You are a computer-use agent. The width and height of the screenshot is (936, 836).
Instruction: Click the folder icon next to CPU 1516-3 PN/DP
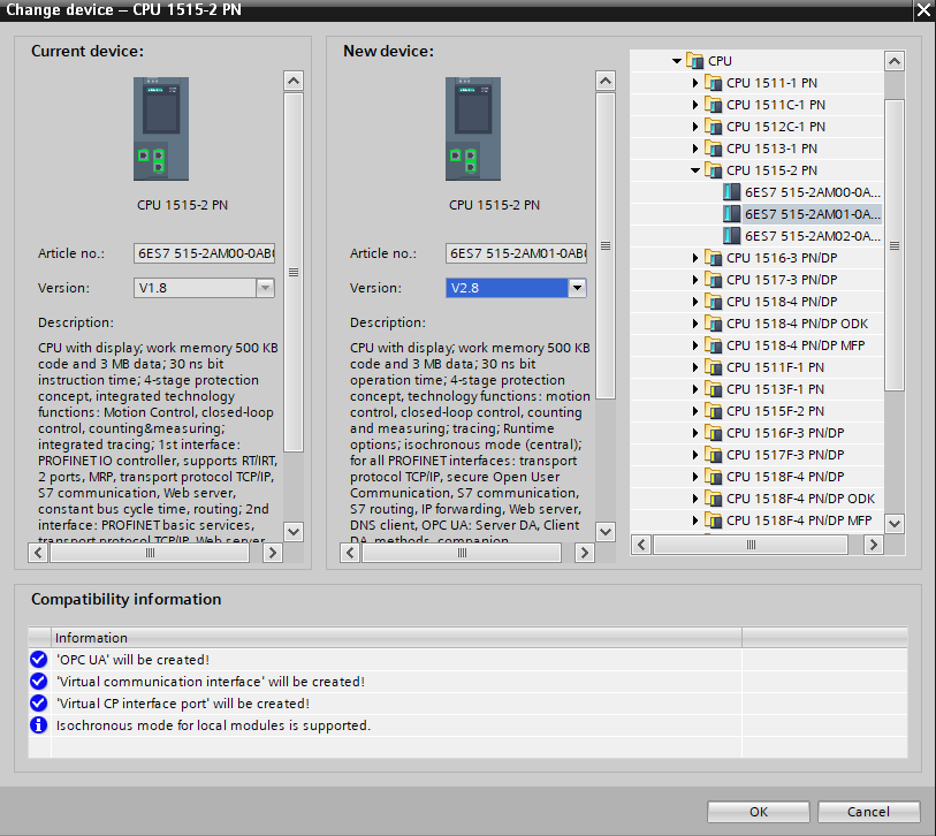[x=713, y=258]
